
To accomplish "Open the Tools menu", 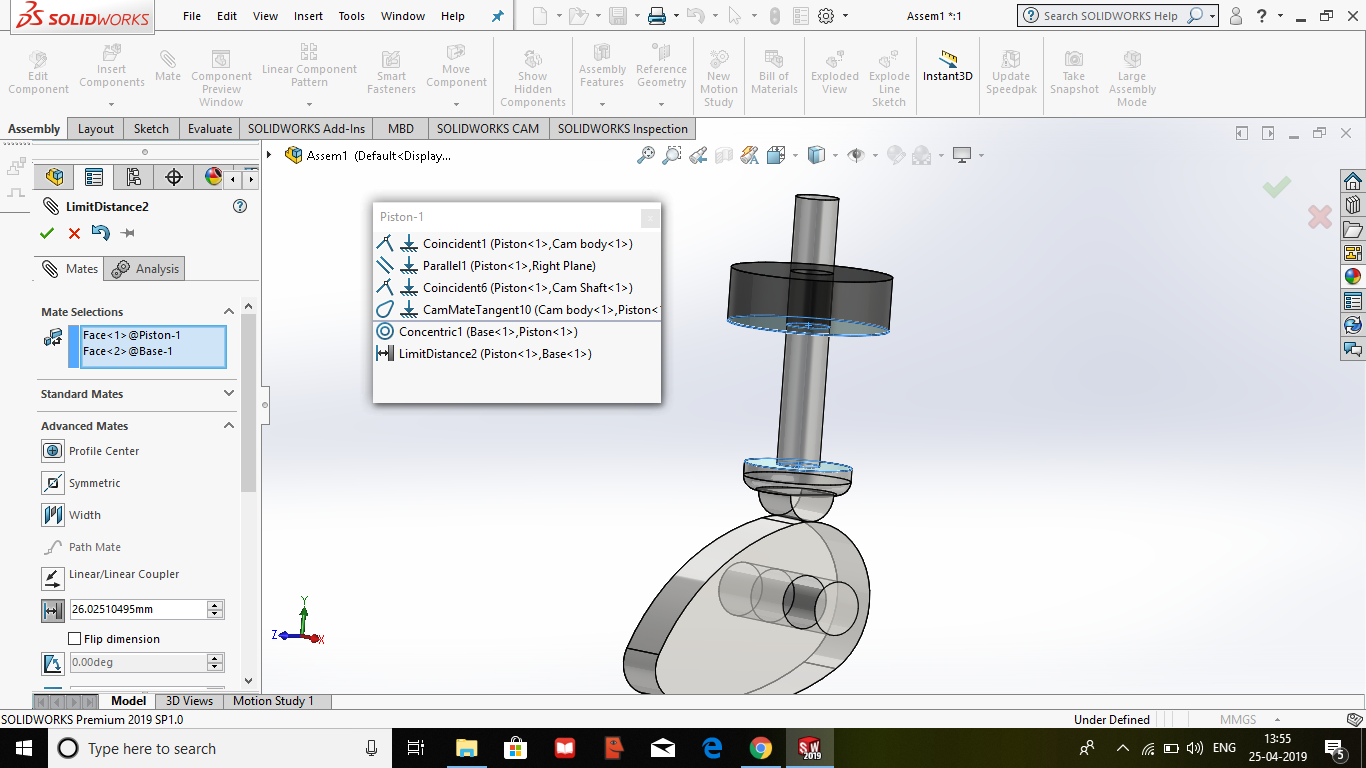I will (351, 15).
